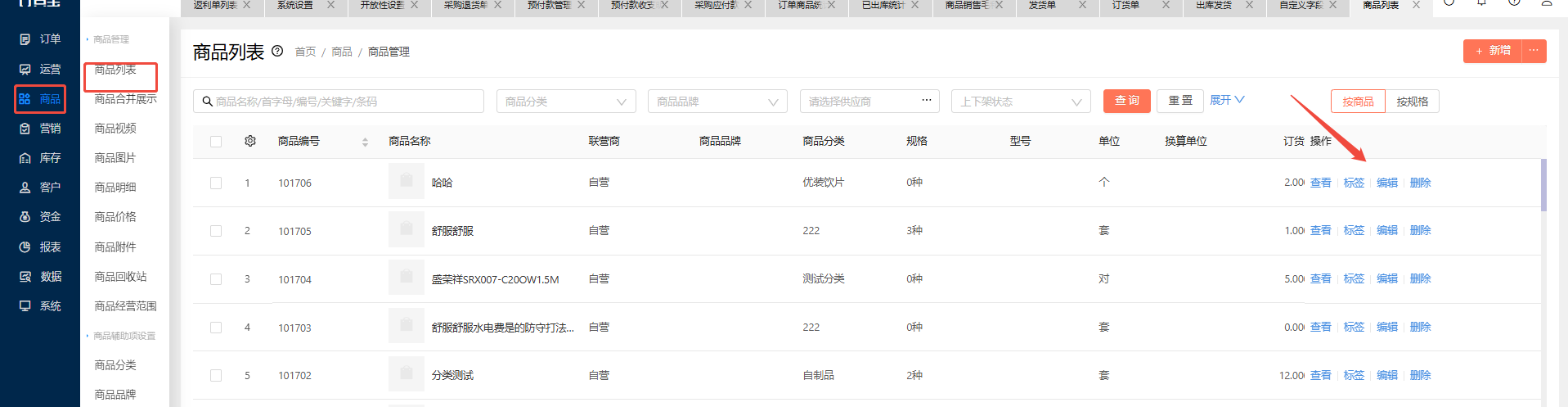Click the magnifier icon in search box
Screen dimensions: 1568x407
[207, 102]
